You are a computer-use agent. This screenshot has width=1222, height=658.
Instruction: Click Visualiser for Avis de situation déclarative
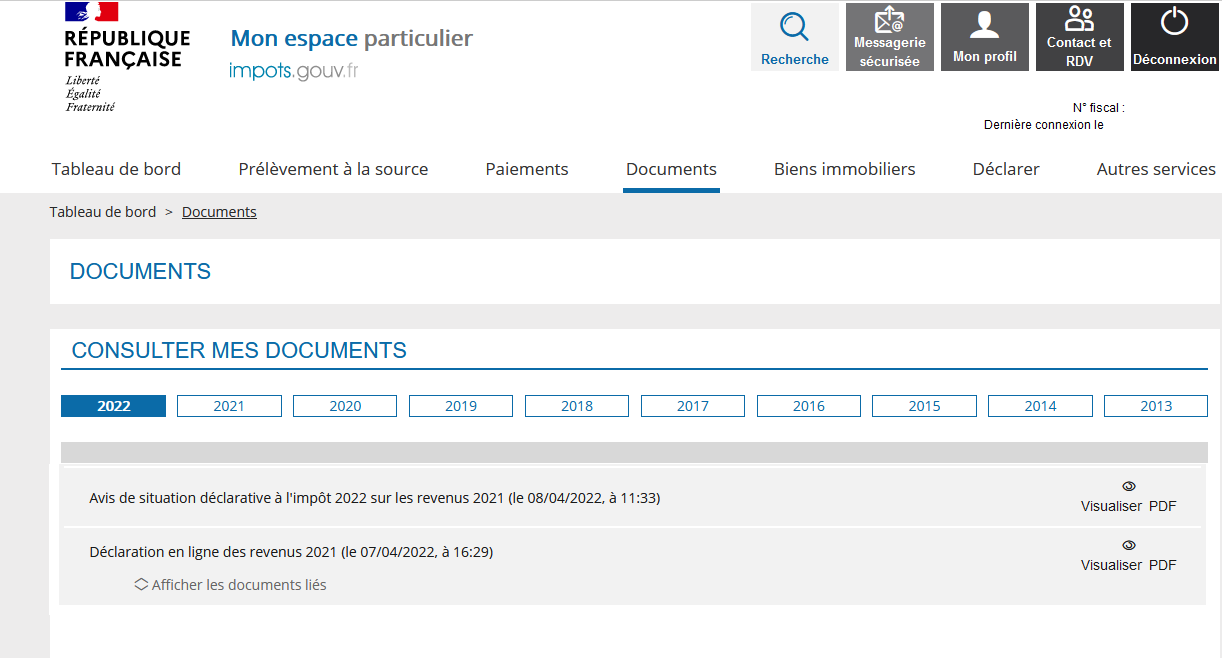pyautogui.click(x=1111, y=506)
